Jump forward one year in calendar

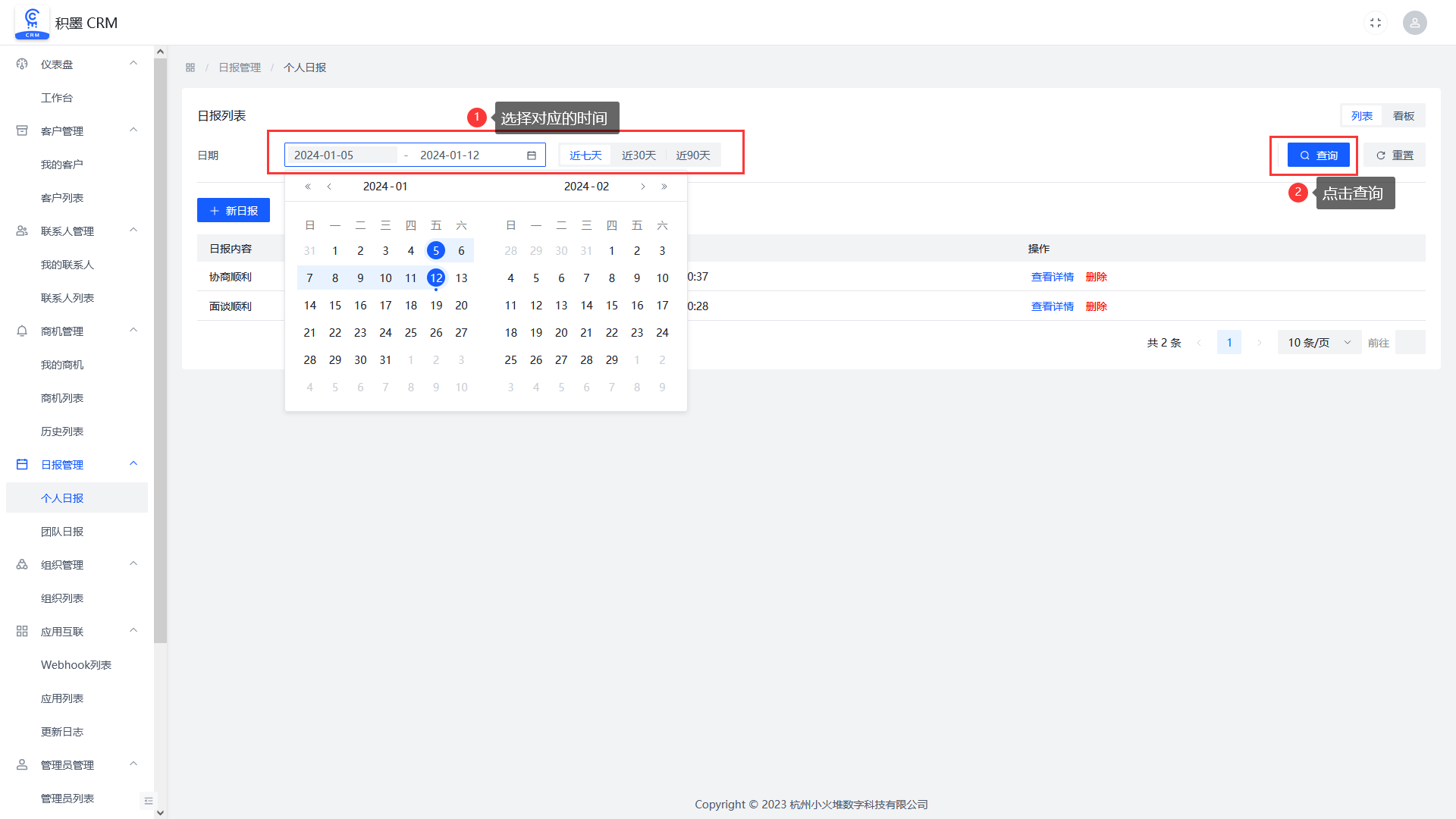click(x=664, y=187)
